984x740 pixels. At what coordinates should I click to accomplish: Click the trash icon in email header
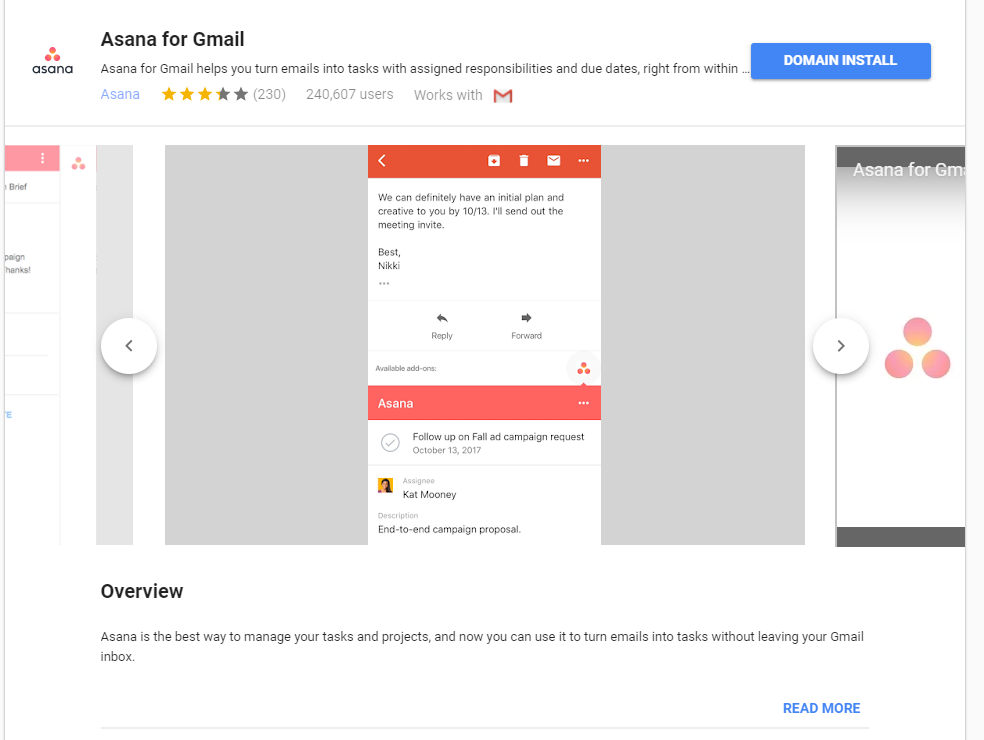coord(523,161)
